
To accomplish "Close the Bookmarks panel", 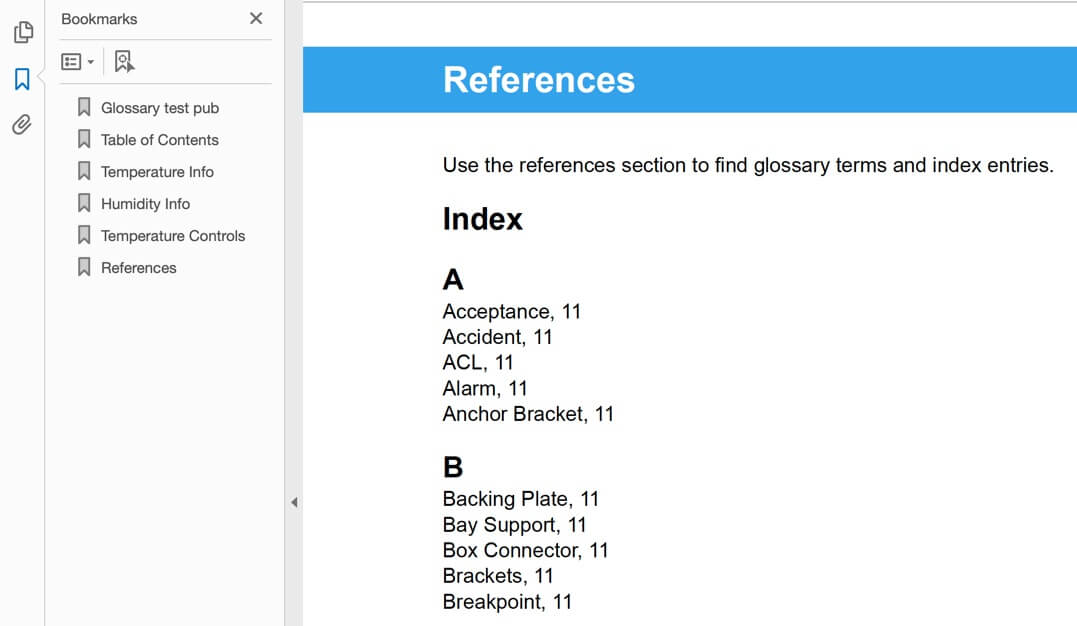I will 255,19.
